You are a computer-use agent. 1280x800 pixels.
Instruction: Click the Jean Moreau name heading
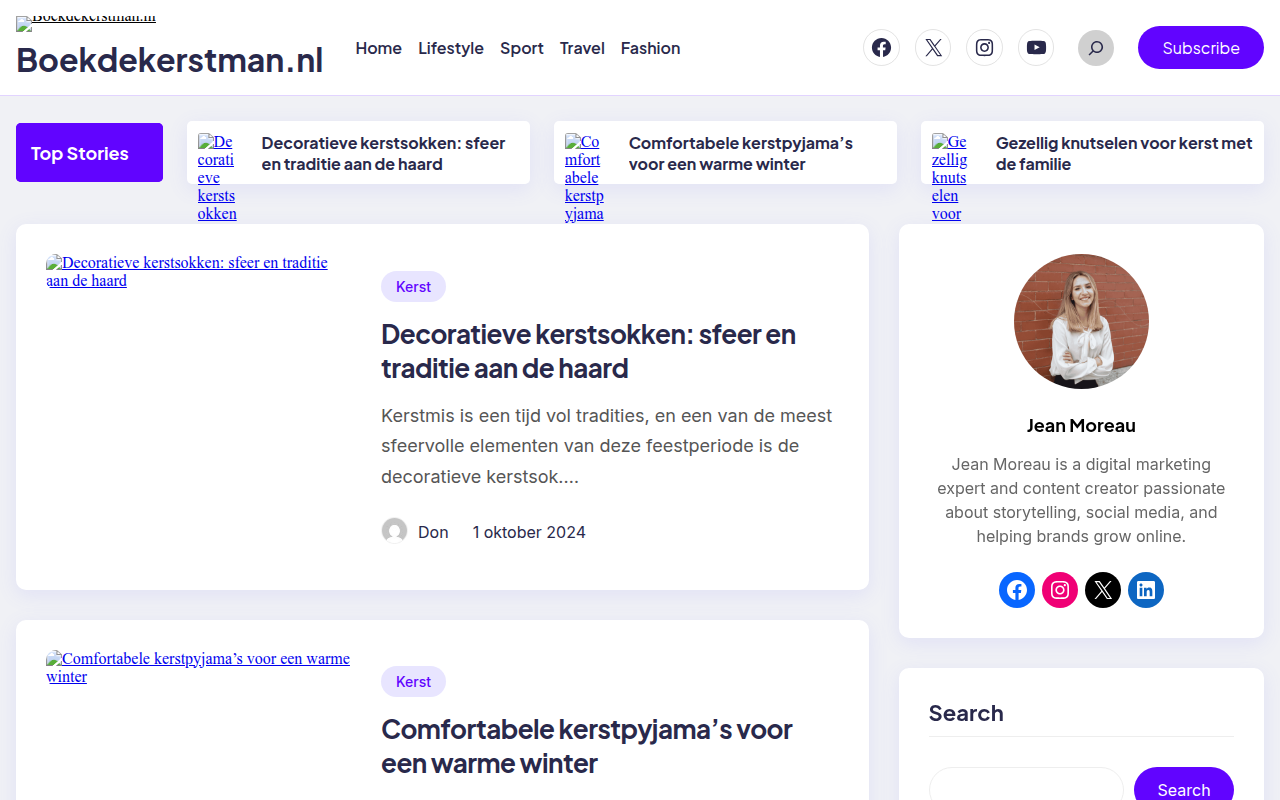point(1081,426)
